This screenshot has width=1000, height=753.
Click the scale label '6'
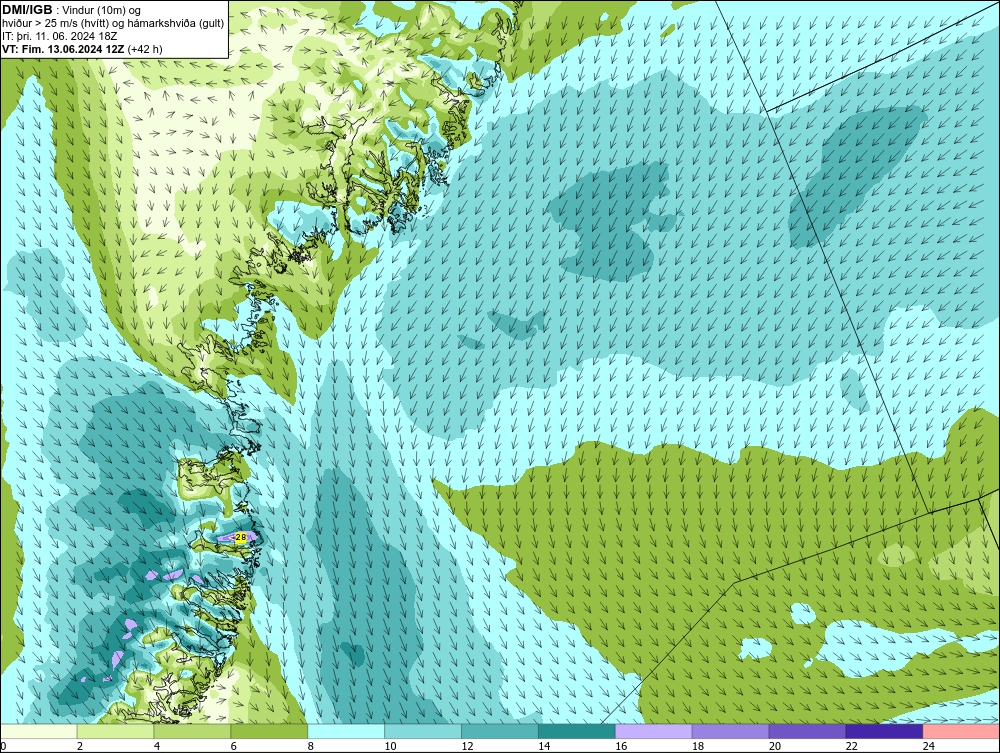tap(233, 746)
